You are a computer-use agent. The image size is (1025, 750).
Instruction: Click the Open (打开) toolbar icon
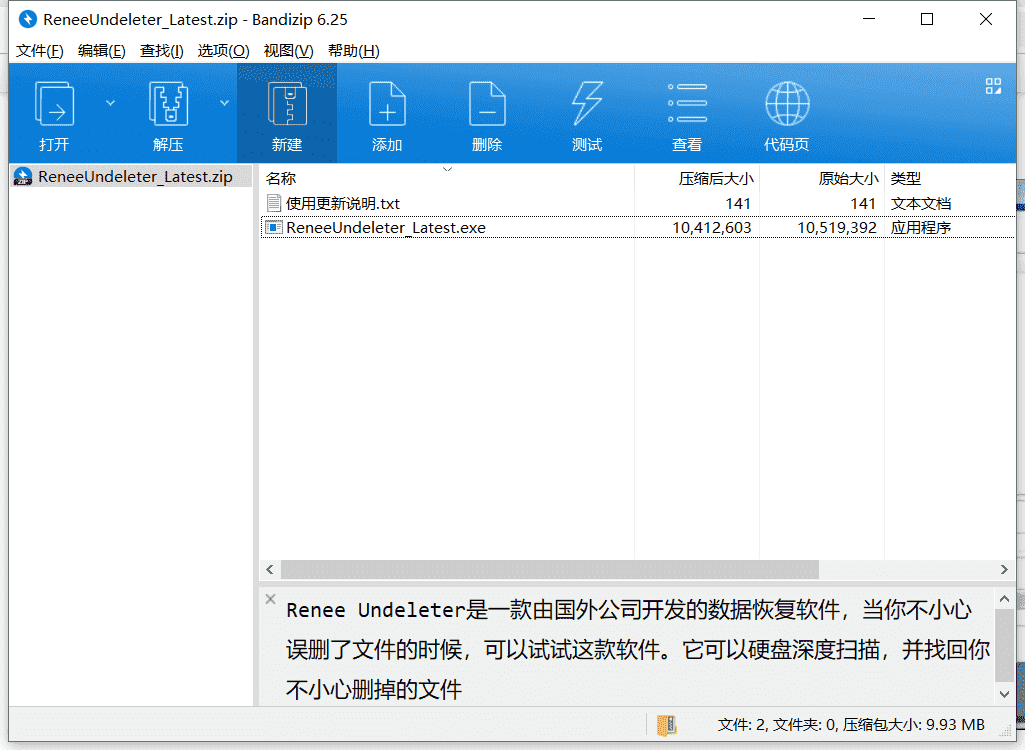54,103
